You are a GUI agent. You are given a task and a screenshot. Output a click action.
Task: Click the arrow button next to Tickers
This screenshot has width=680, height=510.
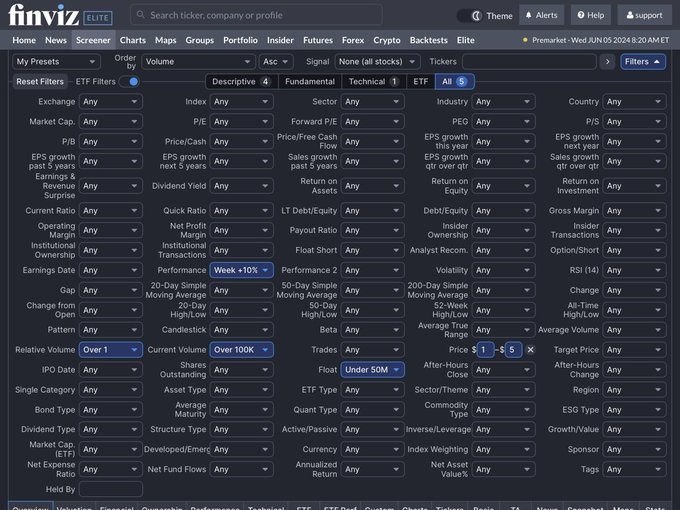pyautogui.click(x=608, y=62)
